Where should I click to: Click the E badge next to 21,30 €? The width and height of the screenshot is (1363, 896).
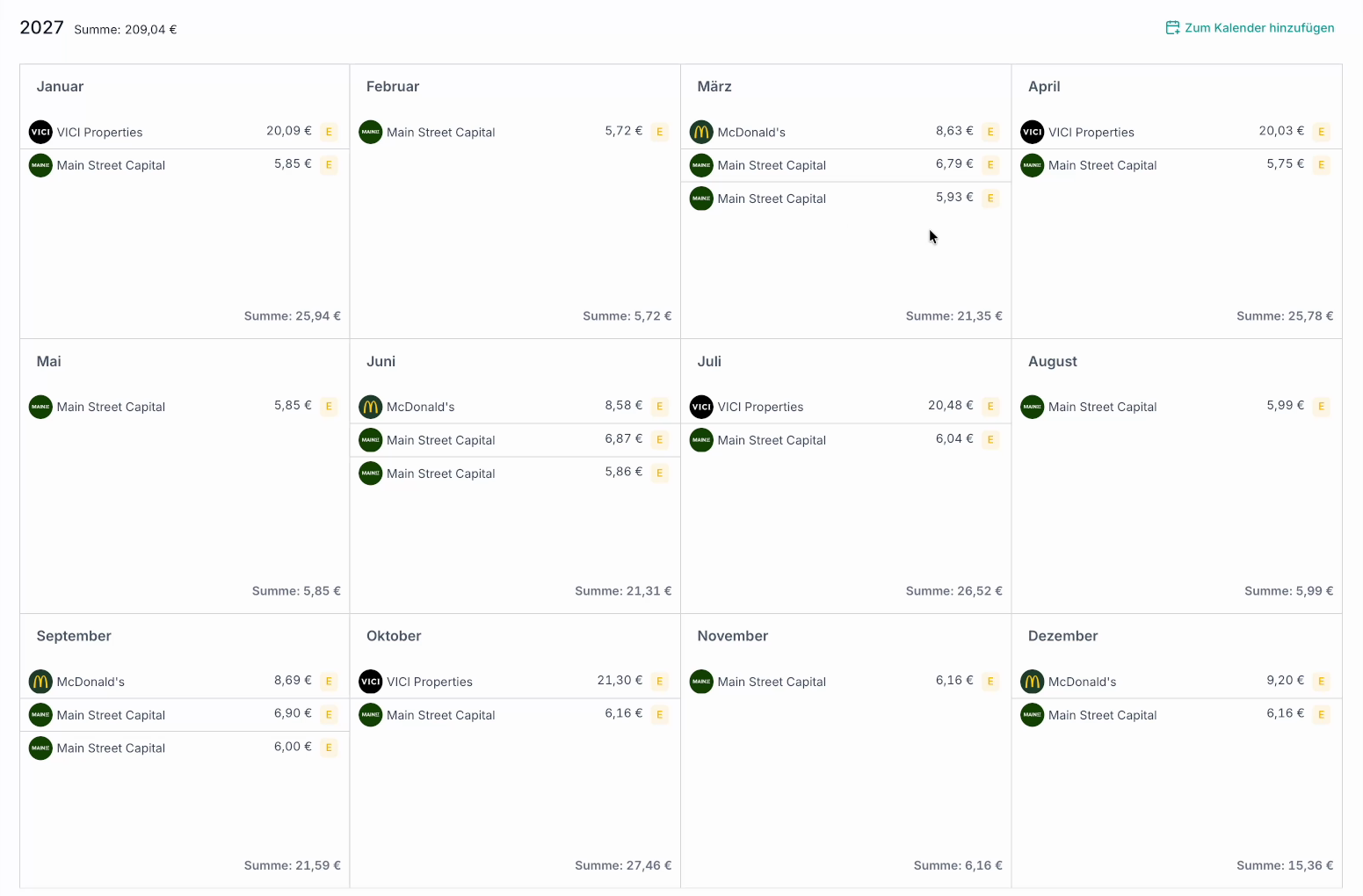(x=660, y=682)
